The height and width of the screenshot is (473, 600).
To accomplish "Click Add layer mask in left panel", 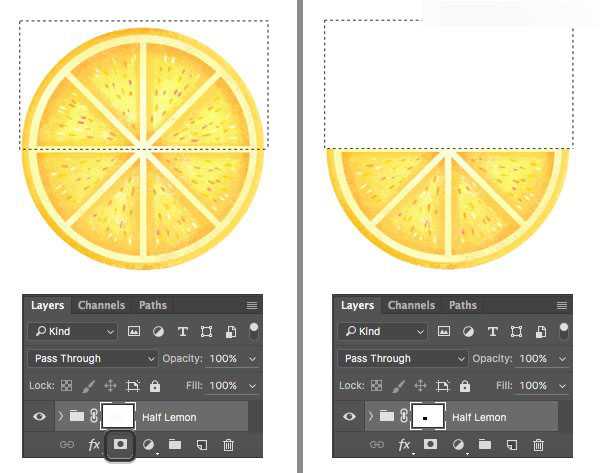I will 120,444.
